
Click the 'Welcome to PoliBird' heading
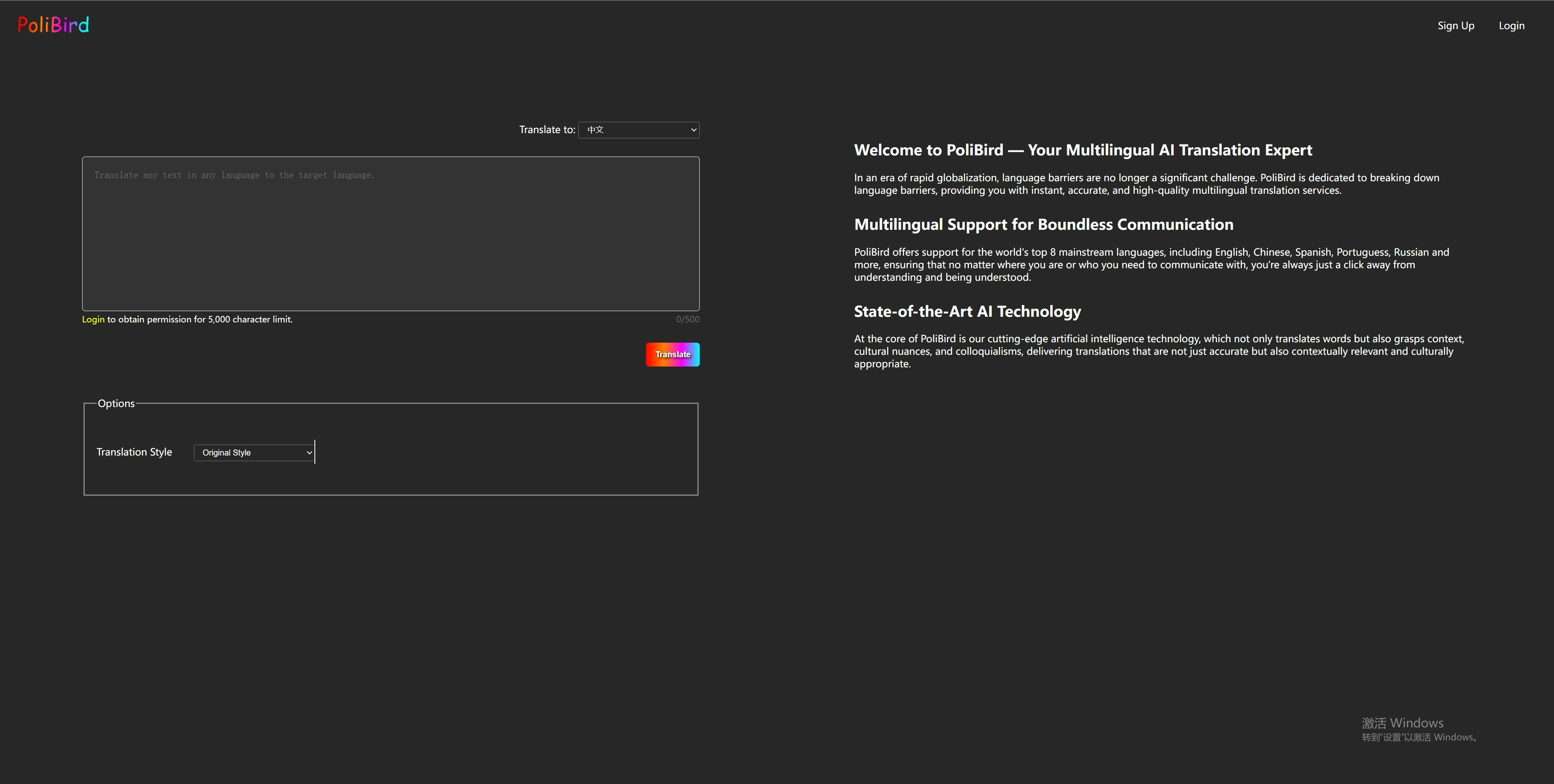1082,150
